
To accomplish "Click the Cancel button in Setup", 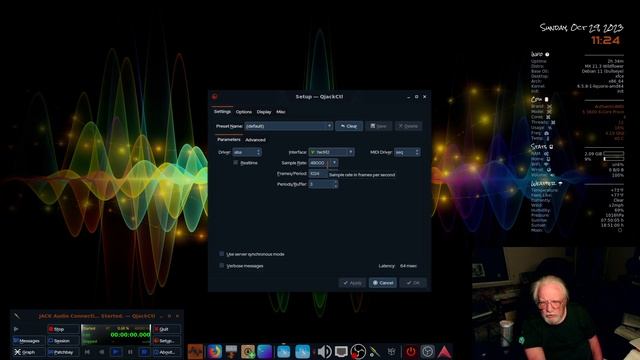I will 383,283.
